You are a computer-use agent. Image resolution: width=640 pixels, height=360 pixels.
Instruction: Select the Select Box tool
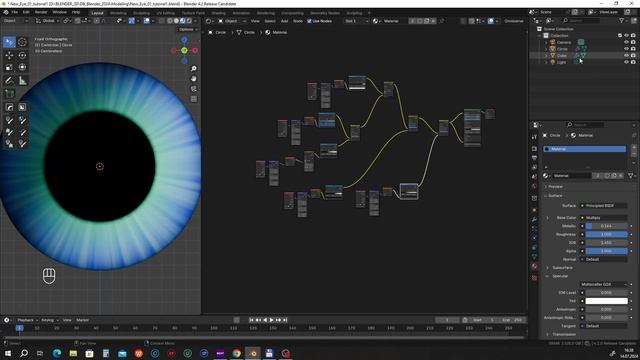coord(9,42)
